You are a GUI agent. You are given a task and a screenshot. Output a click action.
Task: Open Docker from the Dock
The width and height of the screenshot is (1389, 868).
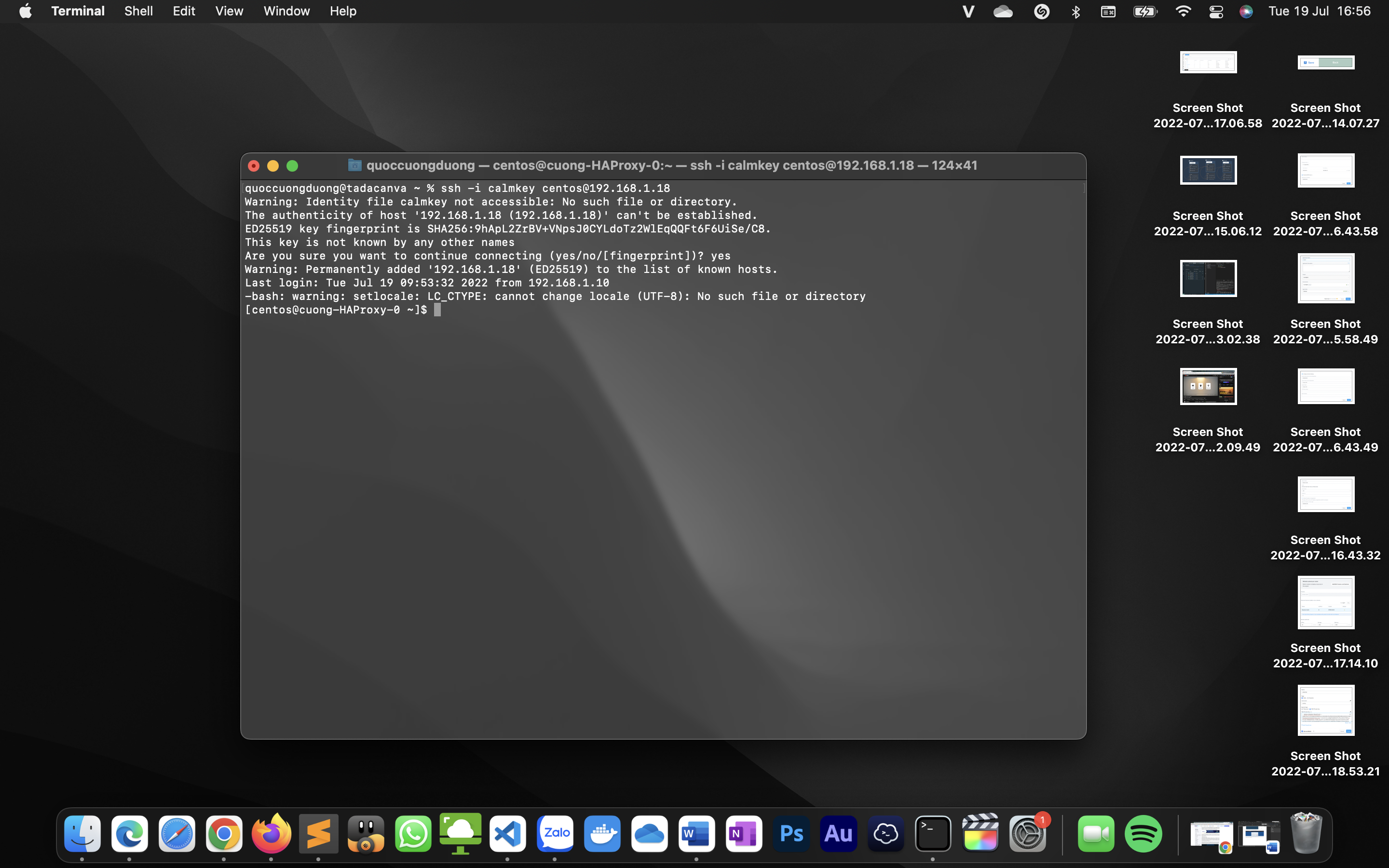pyautogui.click(x=602, y=834)
